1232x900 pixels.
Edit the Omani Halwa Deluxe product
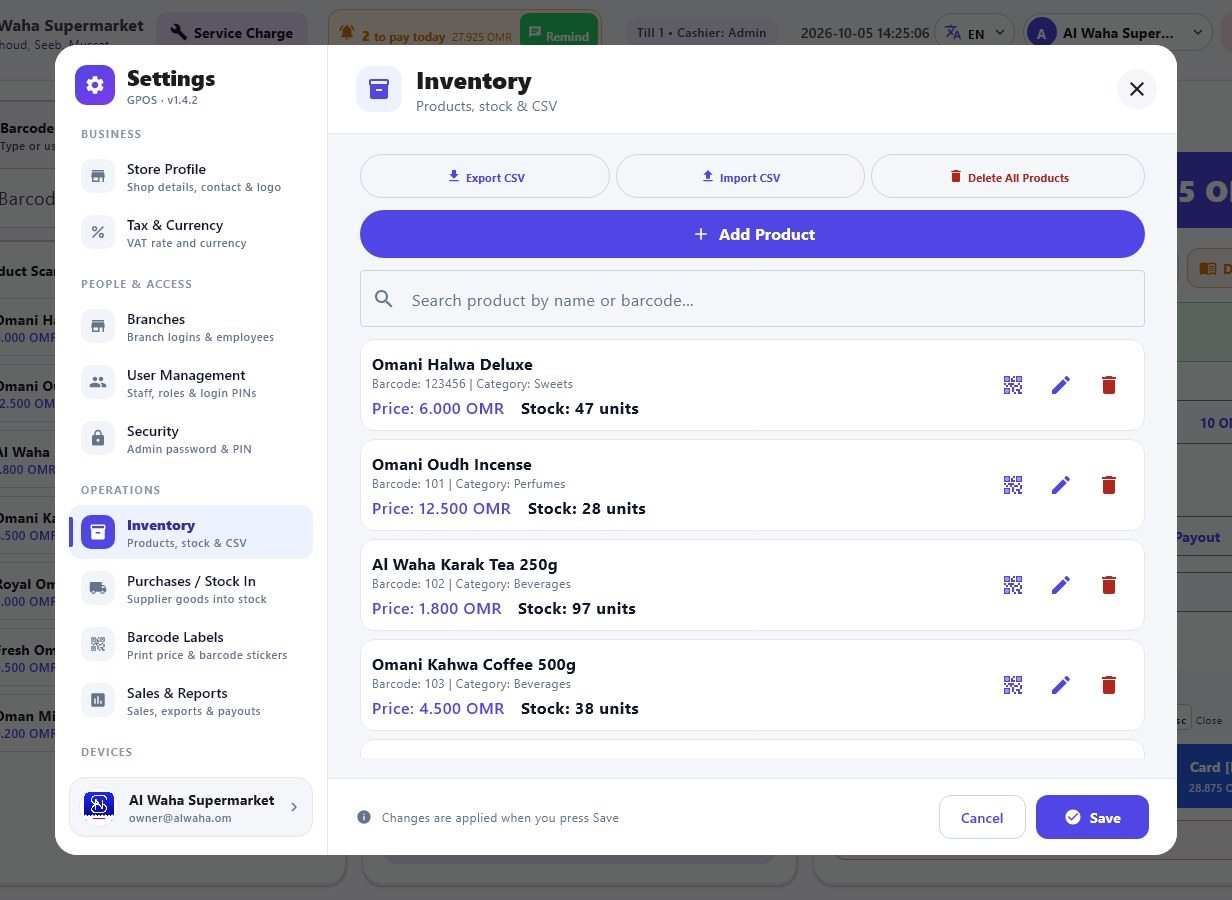click(x=1061, y=385)
